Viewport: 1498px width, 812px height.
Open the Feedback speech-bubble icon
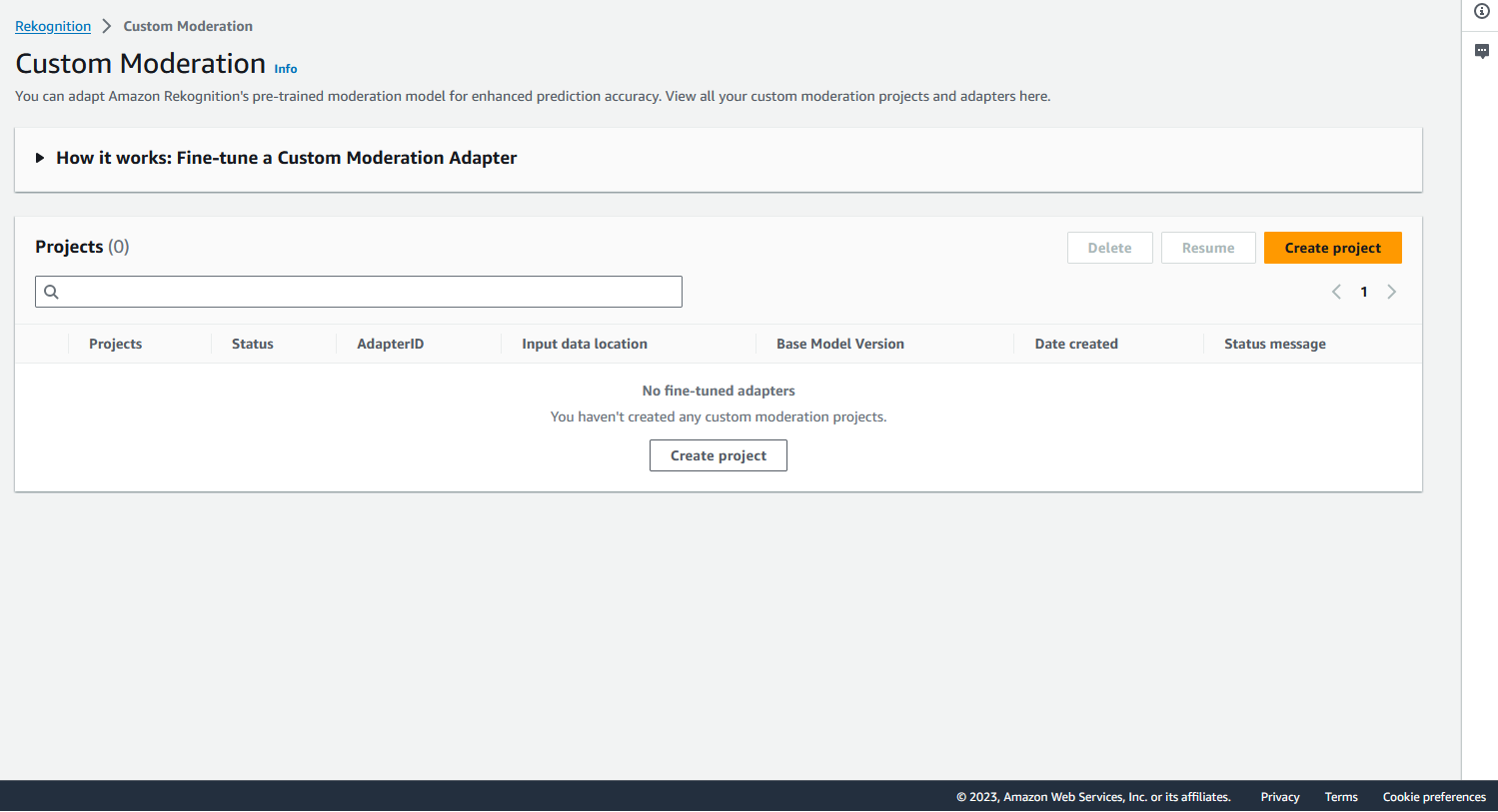pyautogui.click(x=1481, y=50)
